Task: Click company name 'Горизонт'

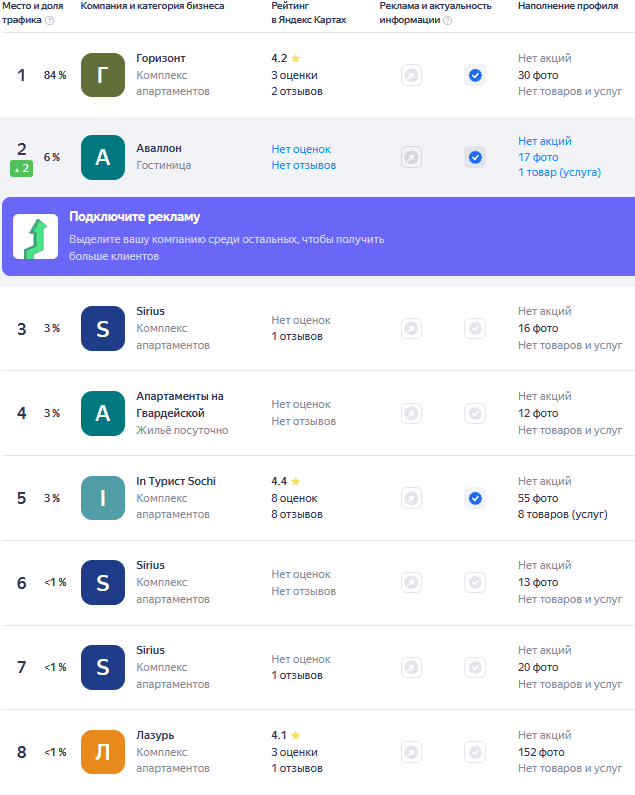Action: (x=161, y=58)
